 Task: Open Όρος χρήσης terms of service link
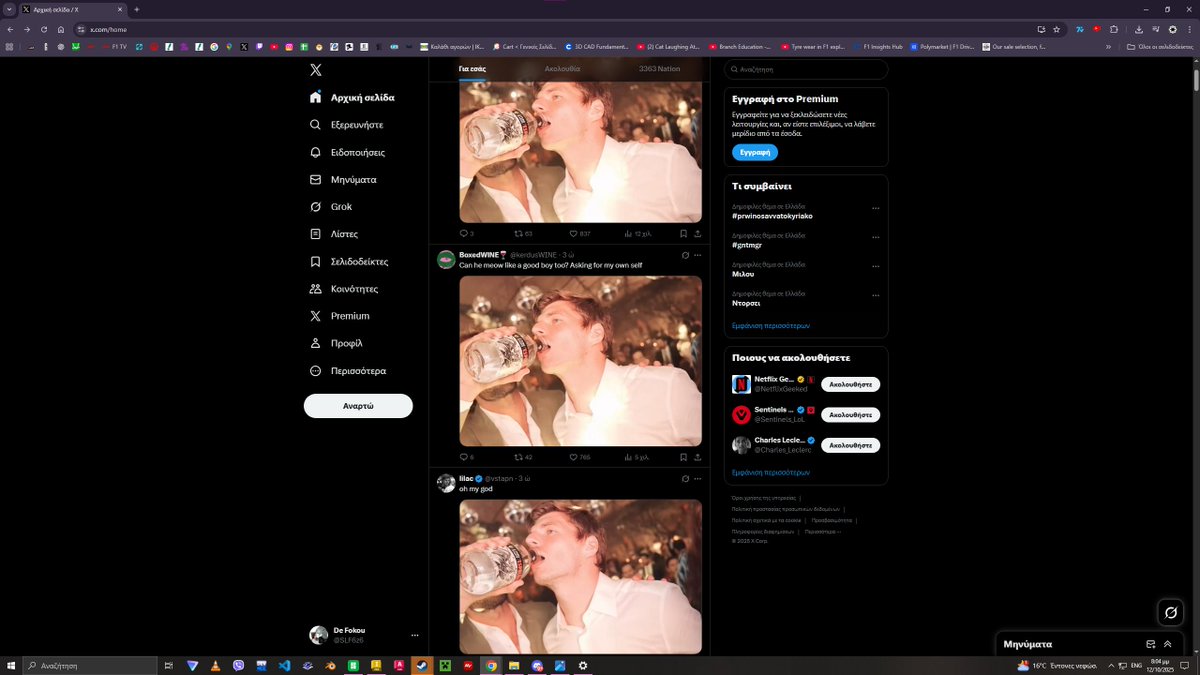click(x=764, y=497)
